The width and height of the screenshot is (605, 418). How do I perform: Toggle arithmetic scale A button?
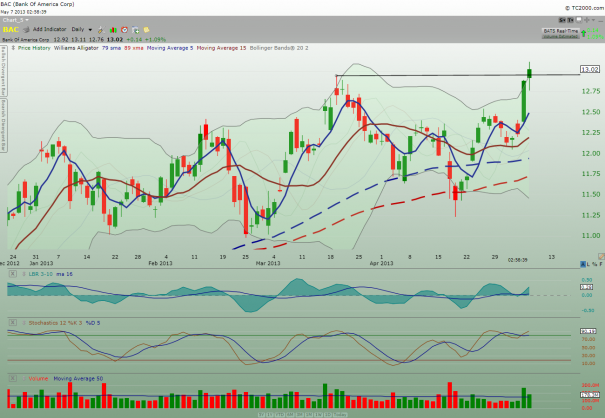[583, 264]
